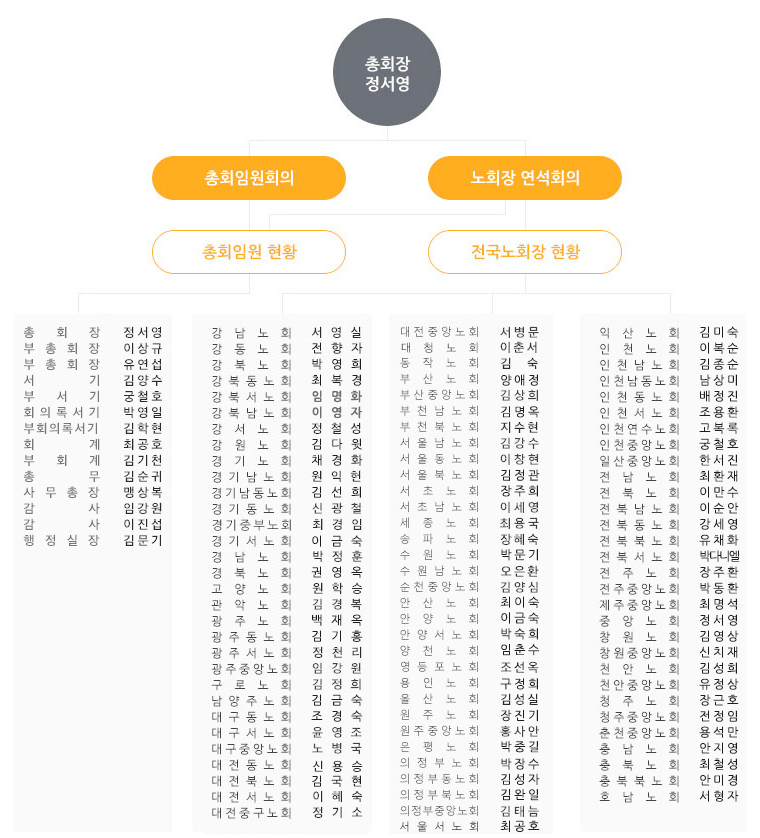Open the 전국노회장 현황 outlined button
Viewport: 760px width, 838px height.
pos(525,252)
